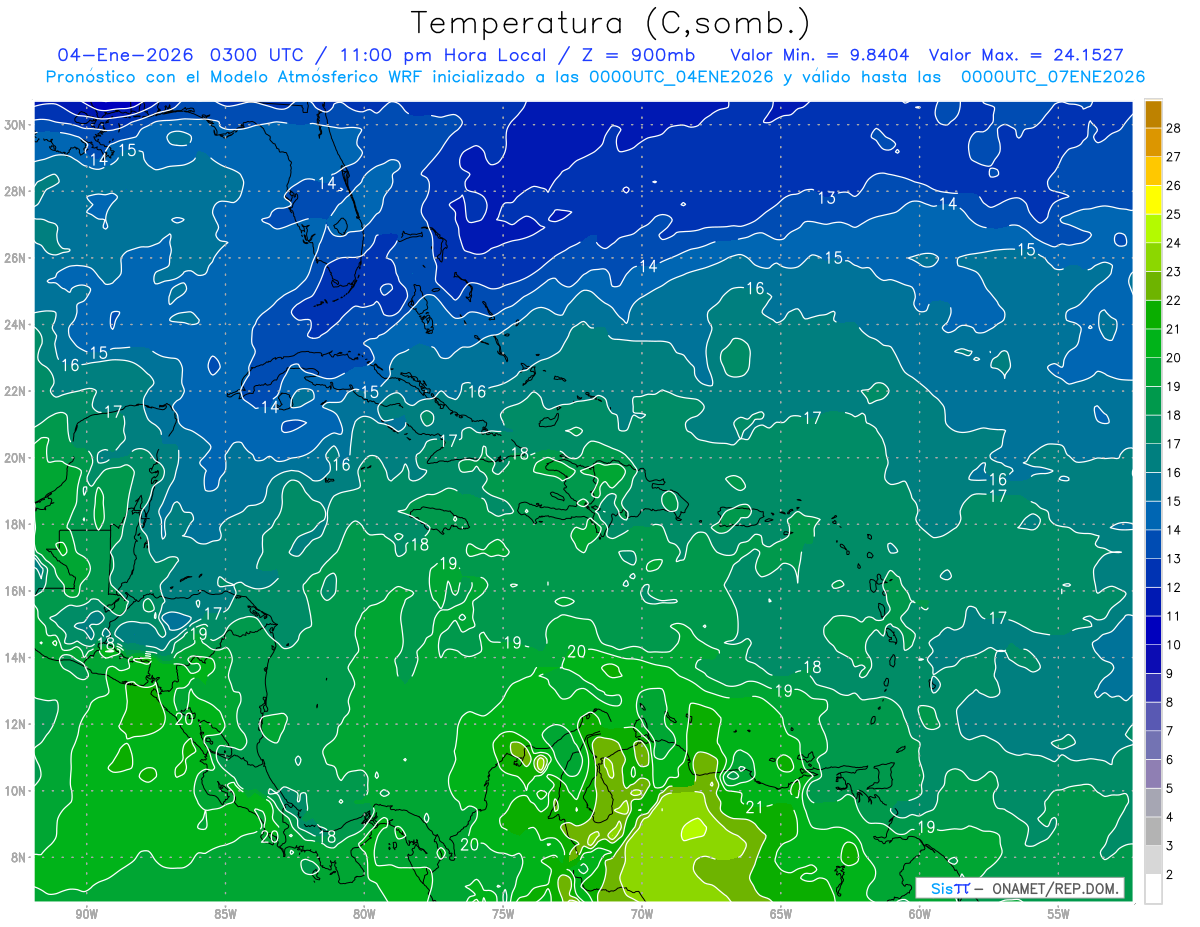Screen dimensions: 1200x927
Task: Click the 8N latitude axis label
Action: point(20,857)
